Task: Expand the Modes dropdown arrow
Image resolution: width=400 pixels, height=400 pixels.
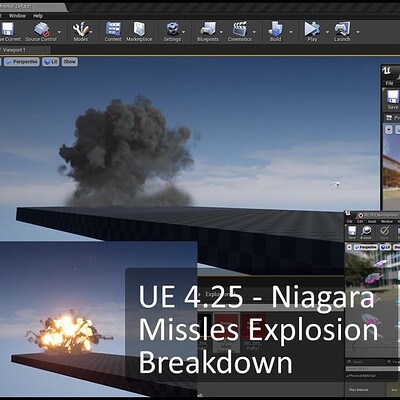Action: point(91,32)
